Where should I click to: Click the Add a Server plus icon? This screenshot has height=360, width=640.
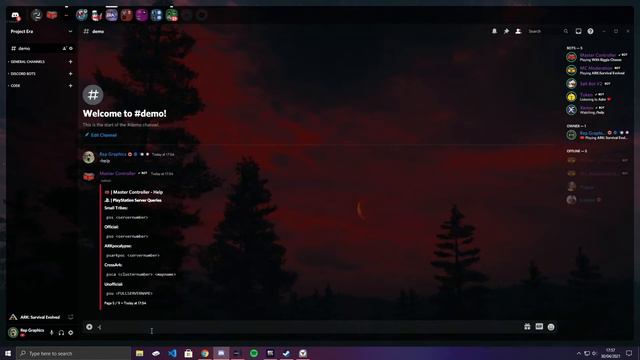point(187,16)
